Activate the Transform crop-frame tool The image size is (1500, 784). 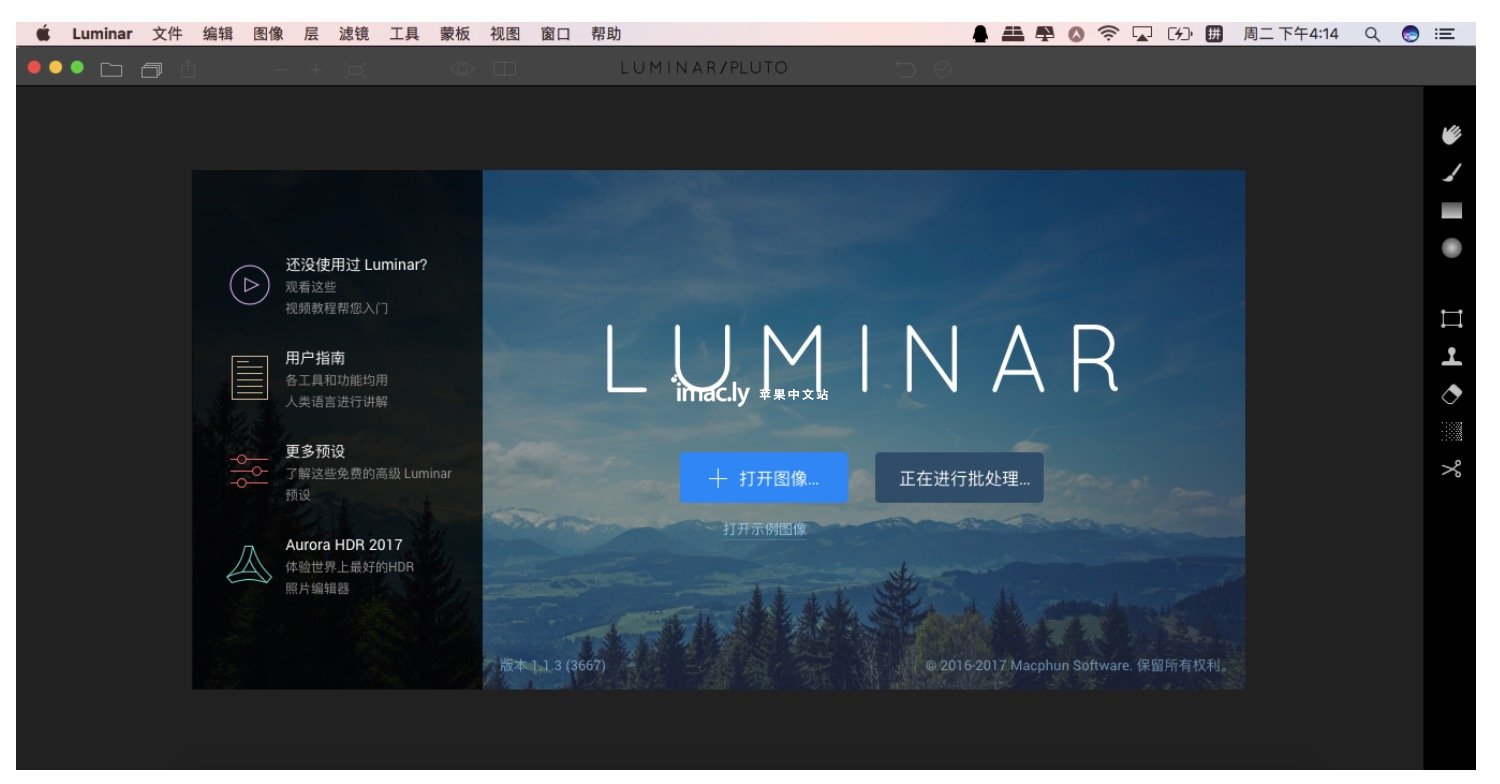tap(1451, 319)
